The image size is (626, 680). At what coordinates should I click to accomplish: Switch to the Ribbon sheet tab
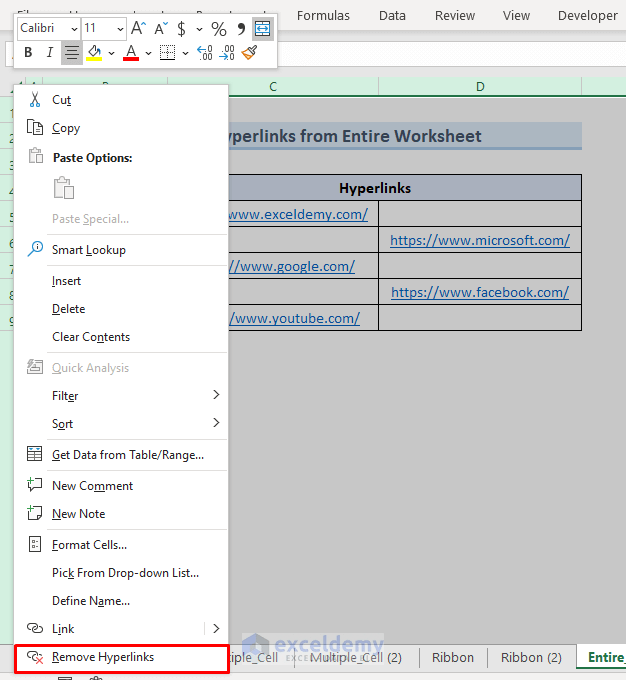[453, 657]
